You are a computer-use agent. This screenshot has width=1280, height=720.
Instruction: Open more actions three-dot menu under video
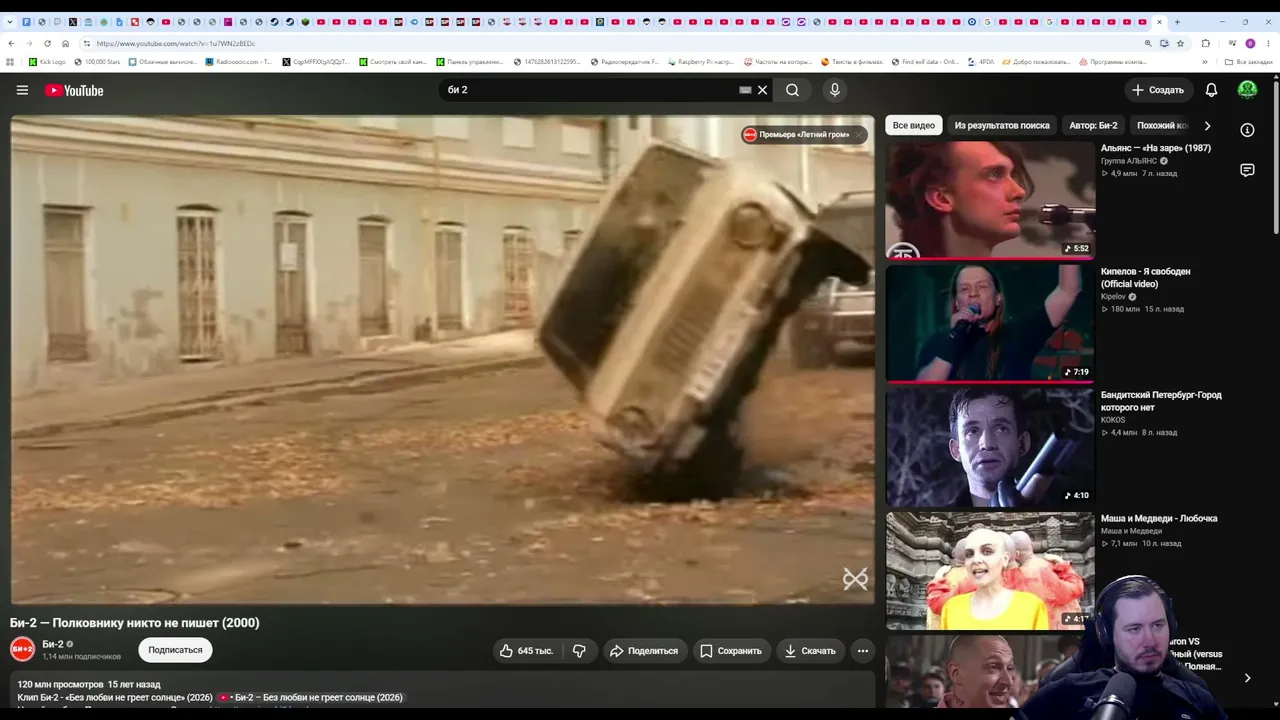[x=863, y=651]
